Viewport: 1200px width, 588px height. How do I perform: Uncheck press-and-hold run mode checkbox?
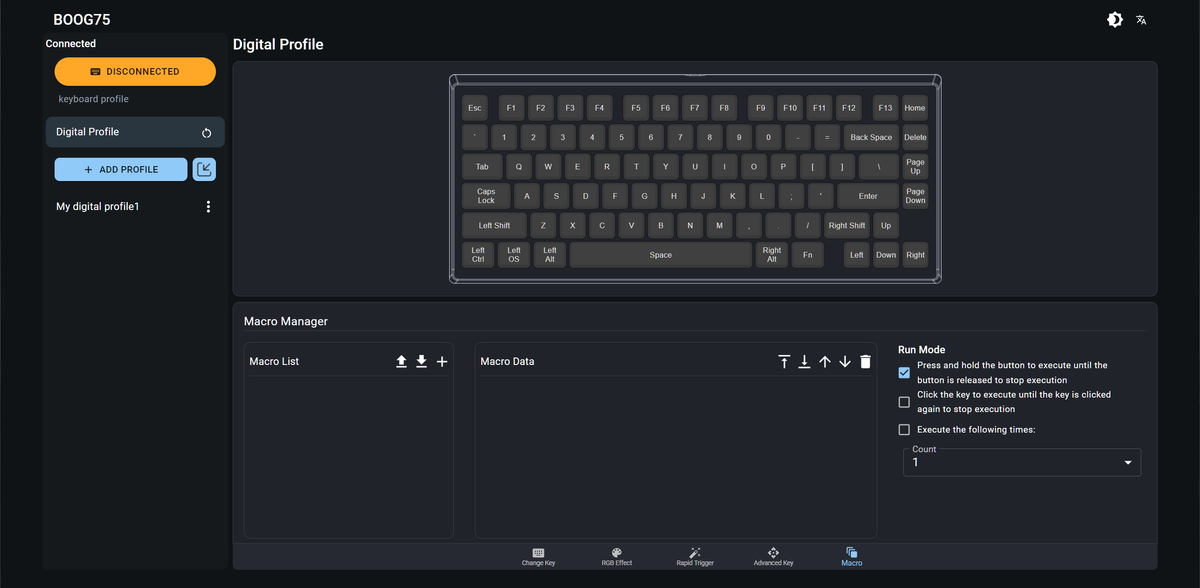[x=904, y=373]
